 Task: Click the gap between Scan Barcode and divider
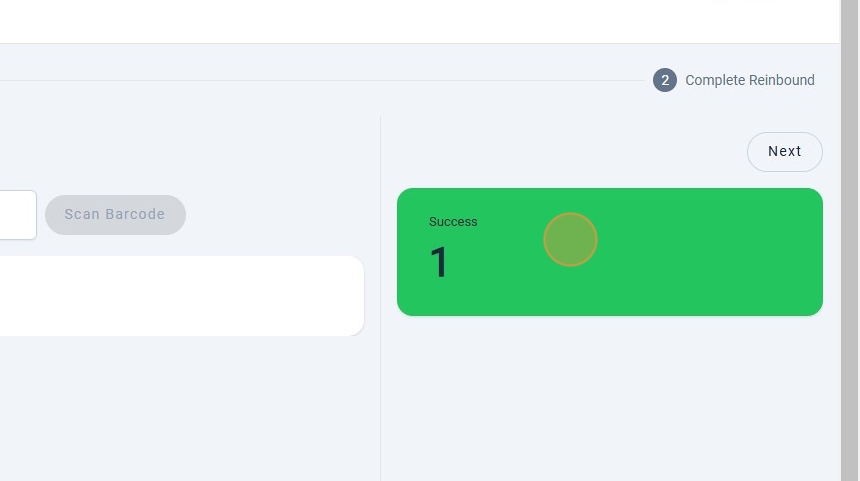pos(280,215)
